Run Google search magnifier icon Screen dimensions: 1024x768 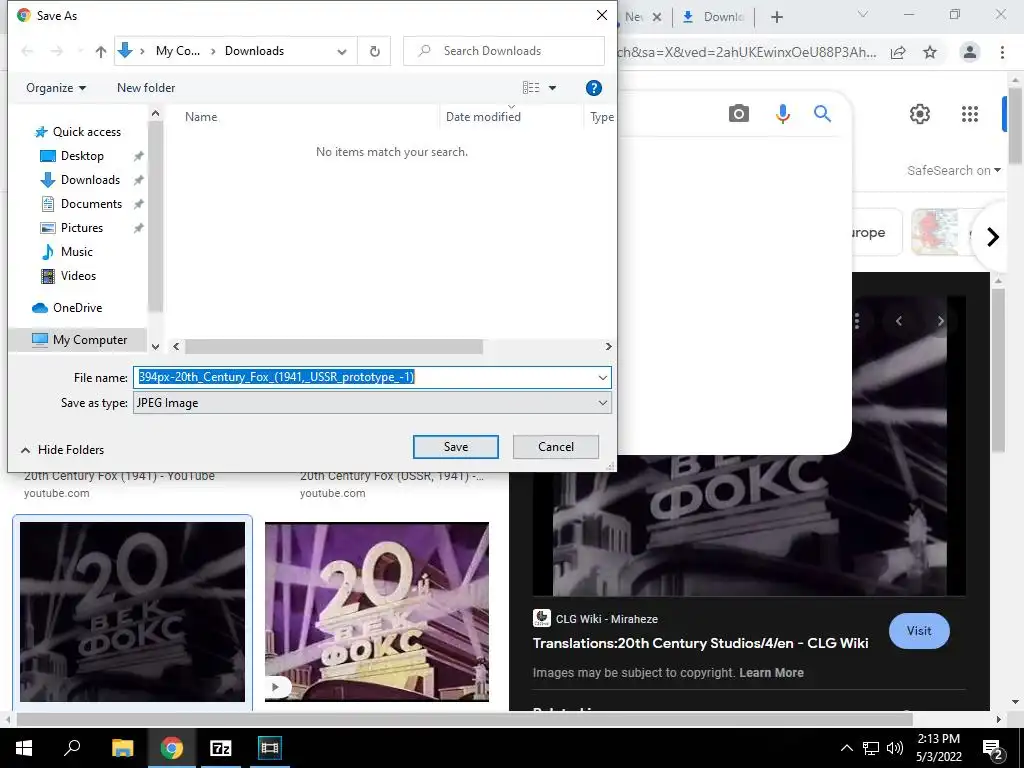[x=822, y=114]
